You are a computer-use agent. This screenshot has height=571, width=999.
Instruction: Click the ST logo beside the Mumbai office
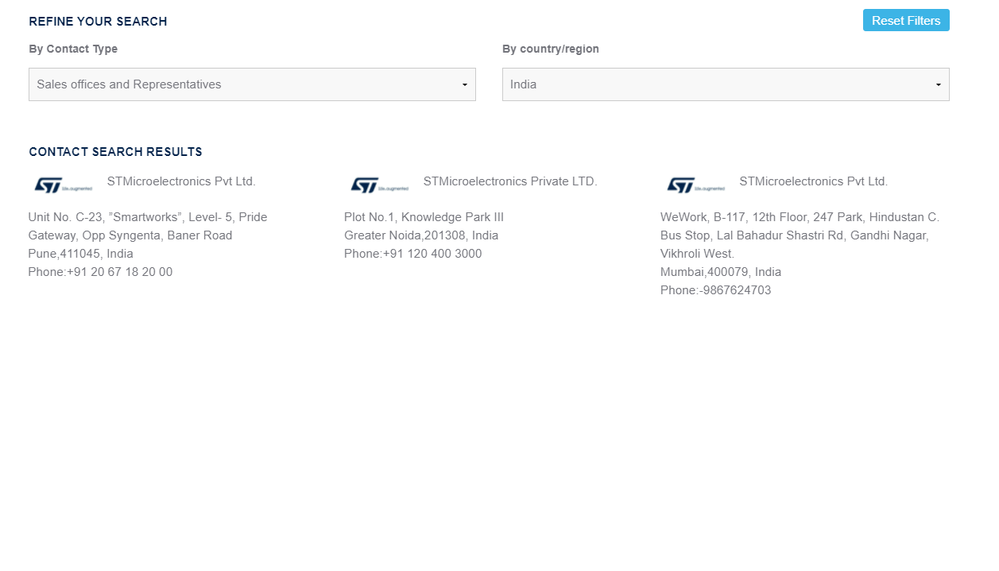(x=695, y=185)
